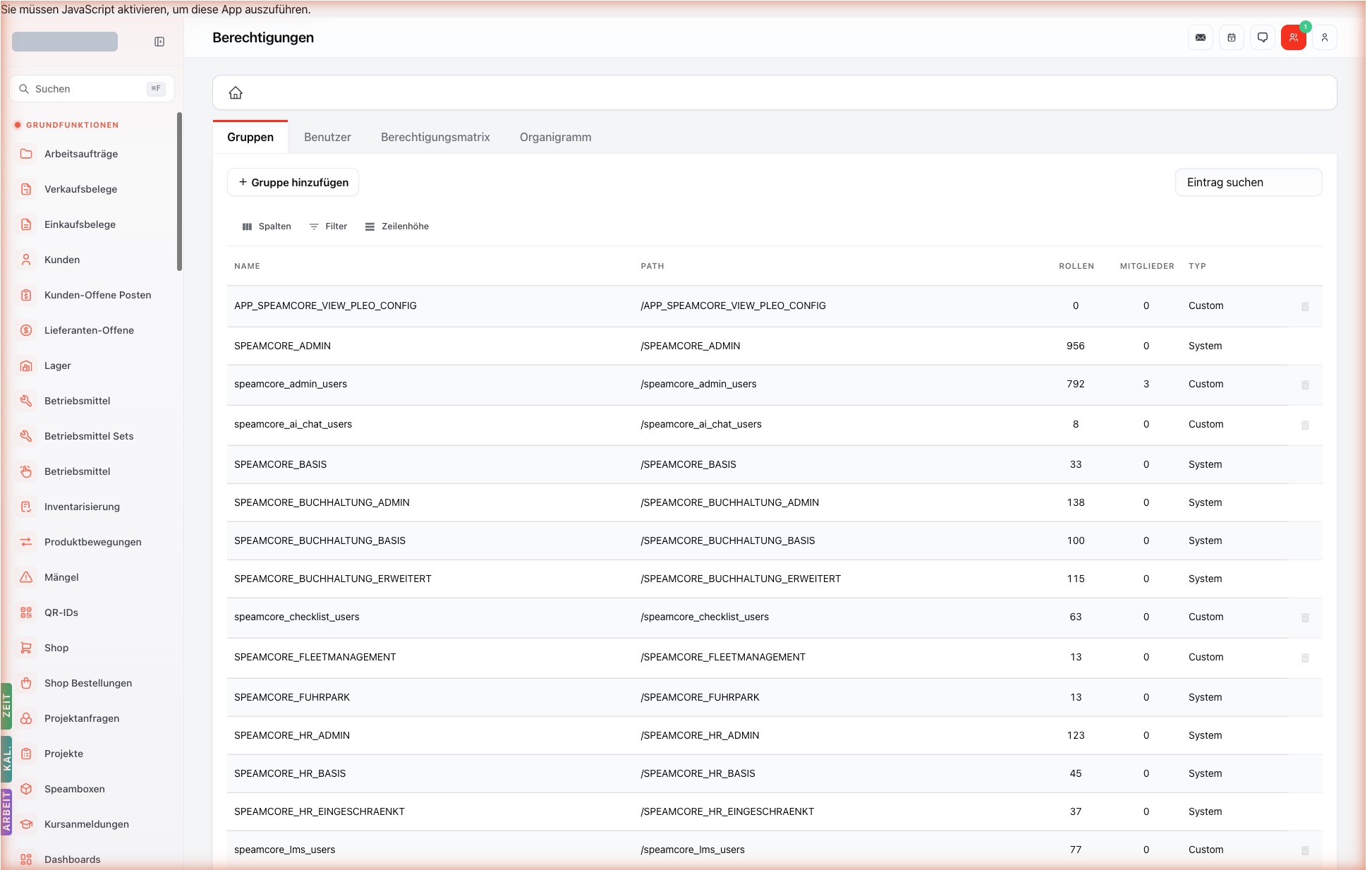Open the chat message icon in top bar
Viewport: 1372px width, 870px height.
pyautogui.click(x=1263, y=37)
